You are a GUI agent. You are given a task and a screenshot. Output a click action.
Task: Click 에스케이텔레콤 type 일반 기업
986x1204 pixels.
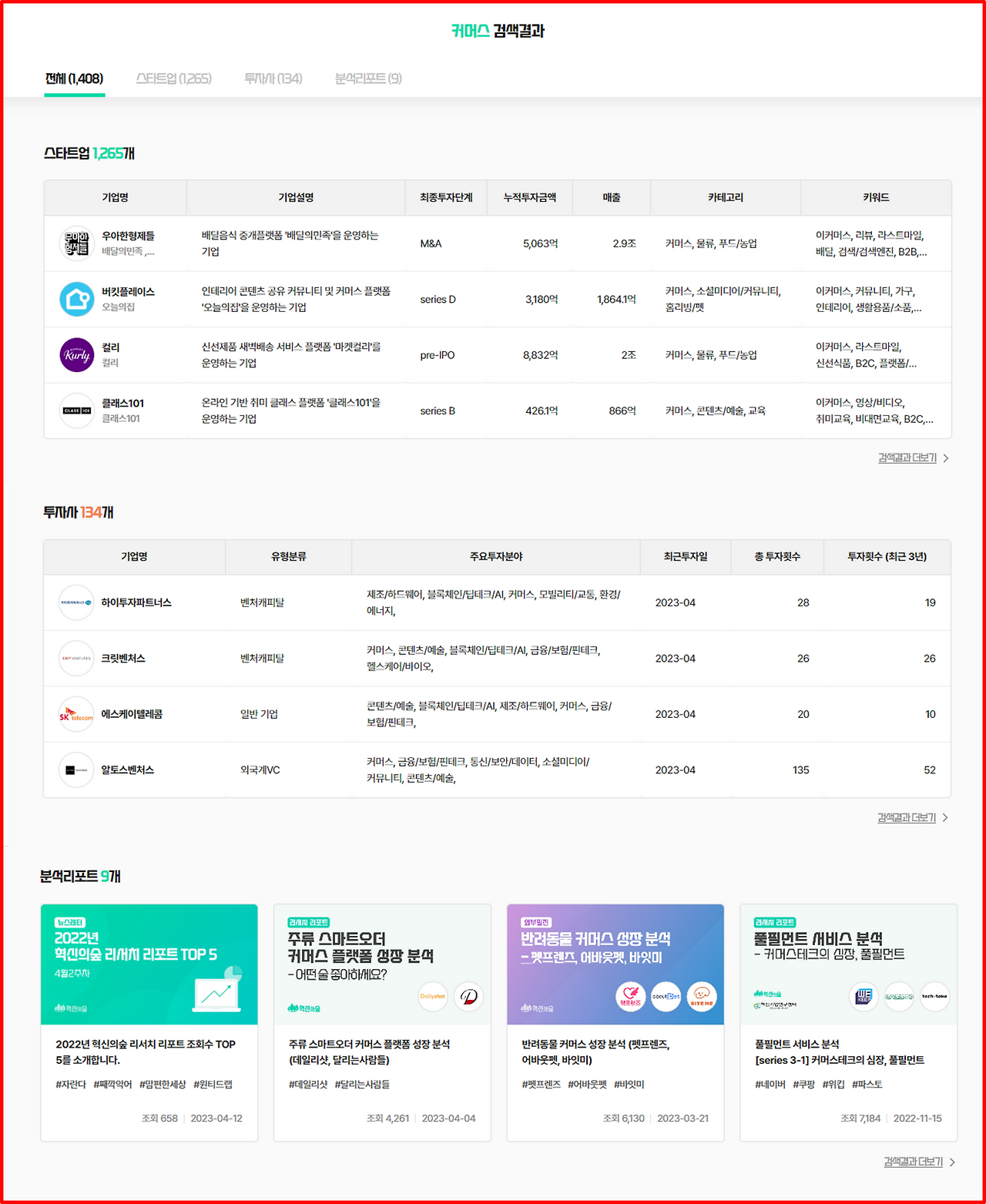259,714
